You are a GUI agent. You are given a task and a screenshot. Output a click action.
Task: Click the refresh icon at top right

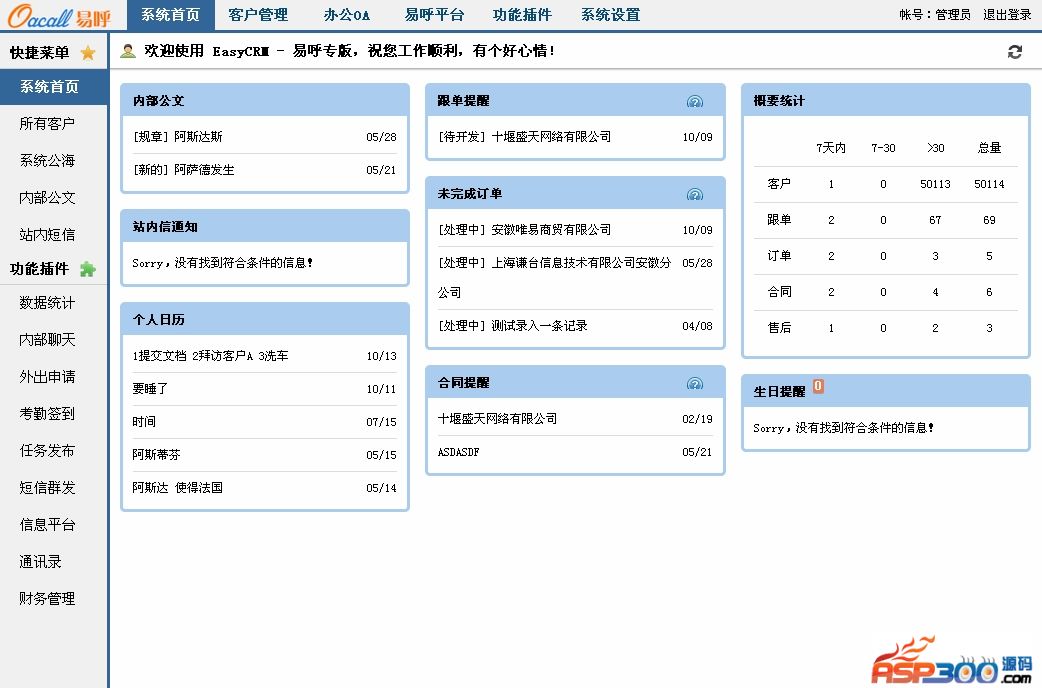[1015, 52]
